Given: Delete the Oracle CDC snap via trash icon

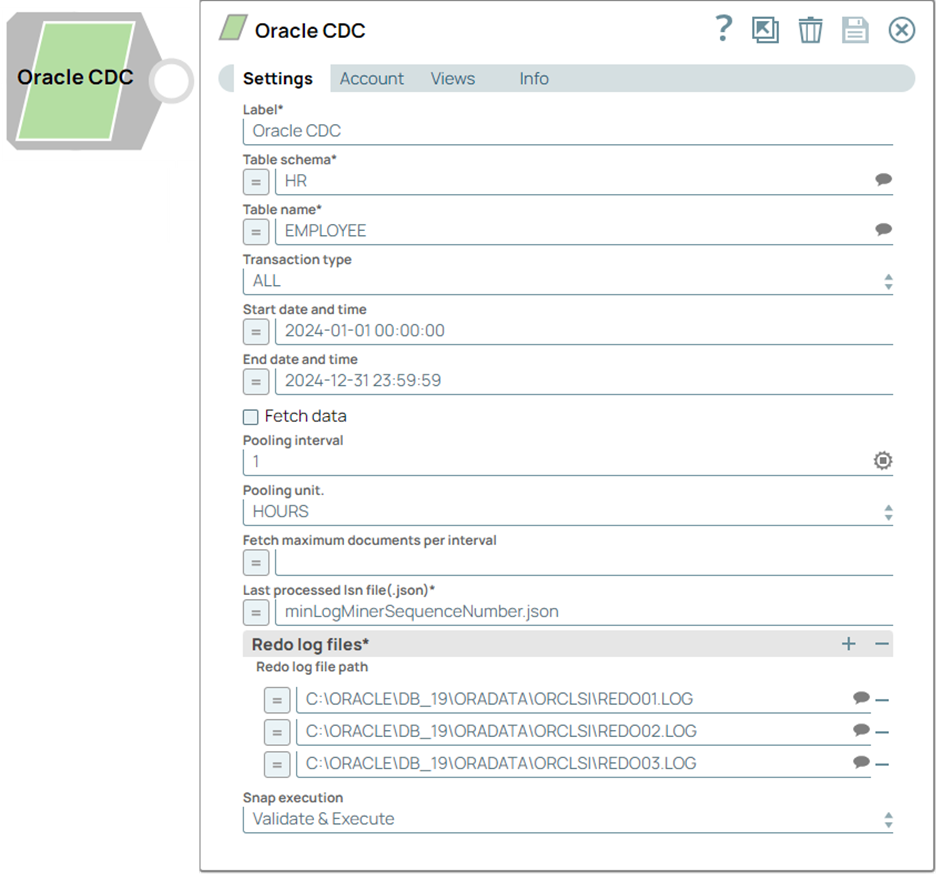Looking at the screenshot, I should pyautogui.click(x=810, y=30).
